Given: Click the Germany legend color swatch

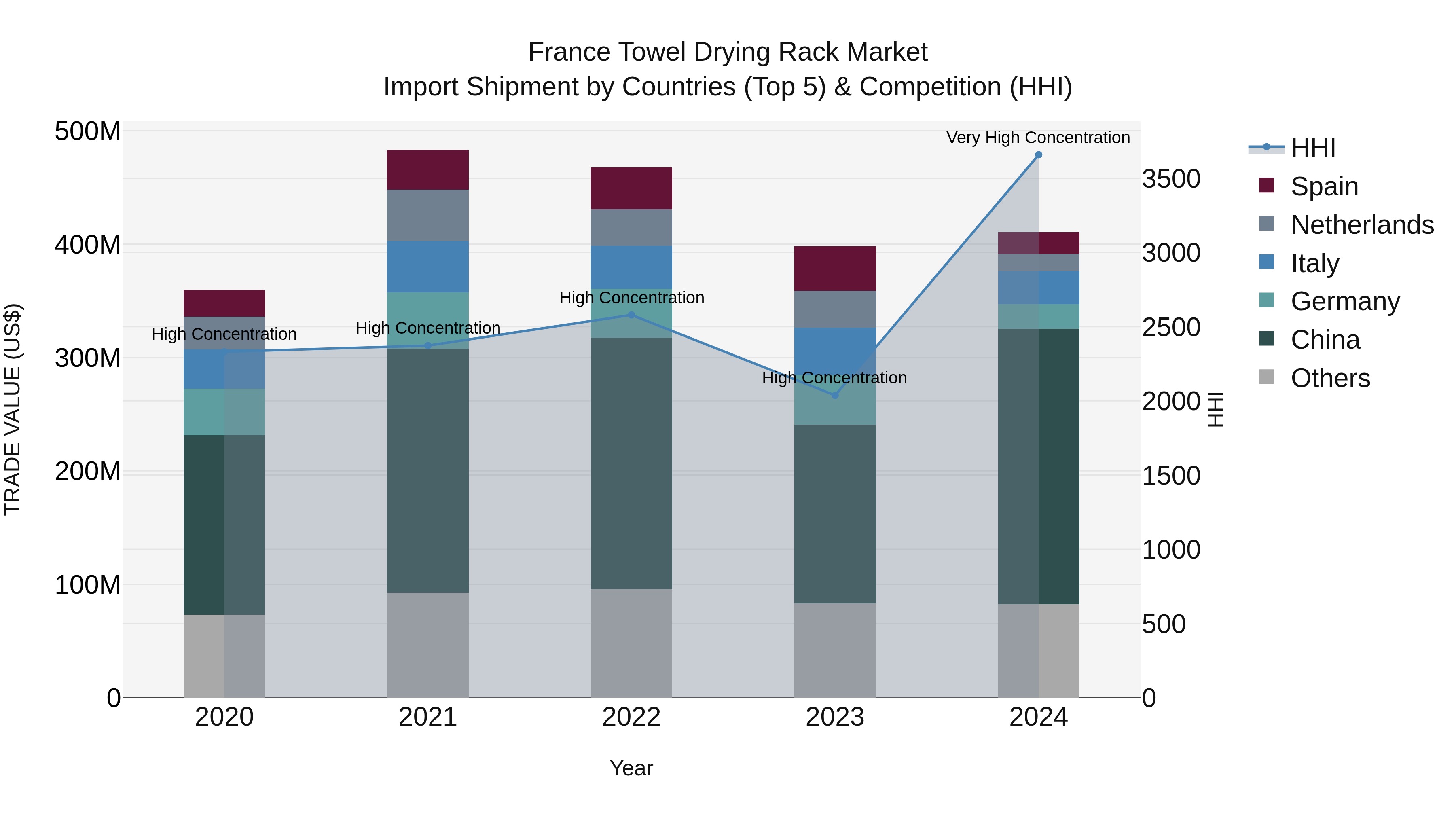Looking at the screenshot, I should (1267, 301).
